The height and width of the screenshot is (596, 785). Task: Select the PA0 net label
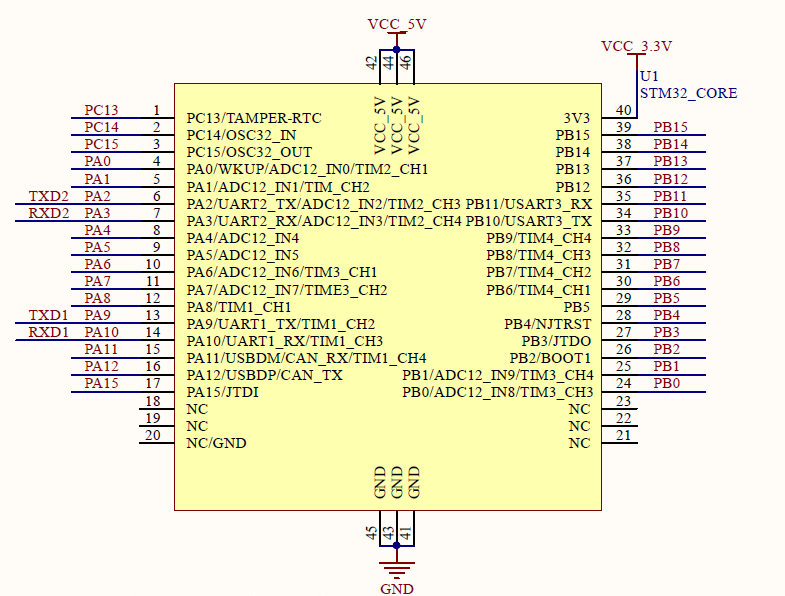(97, 161)
